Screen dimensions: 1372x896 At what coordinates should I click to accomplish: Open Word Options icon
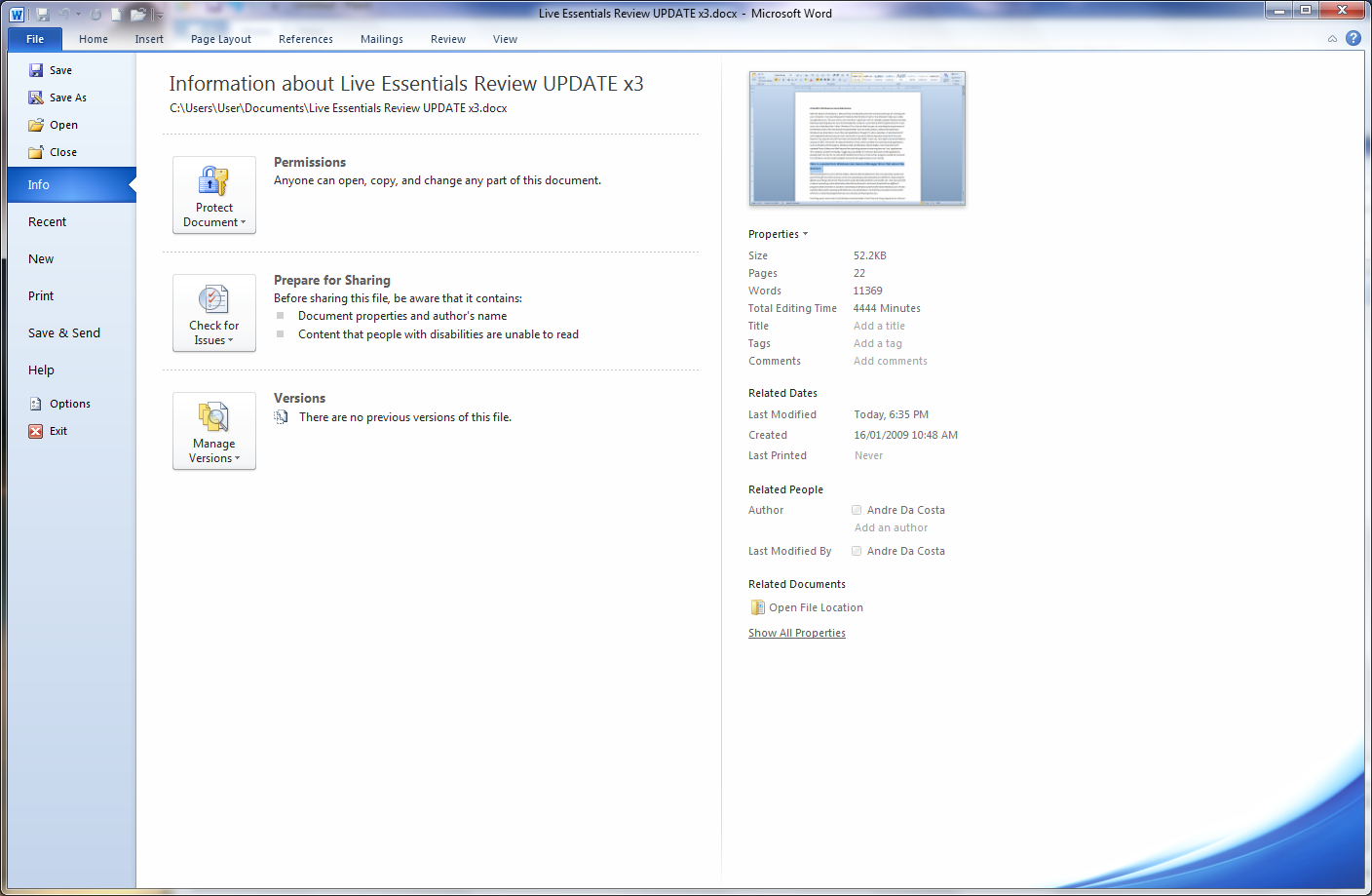[x=36, y=404]
